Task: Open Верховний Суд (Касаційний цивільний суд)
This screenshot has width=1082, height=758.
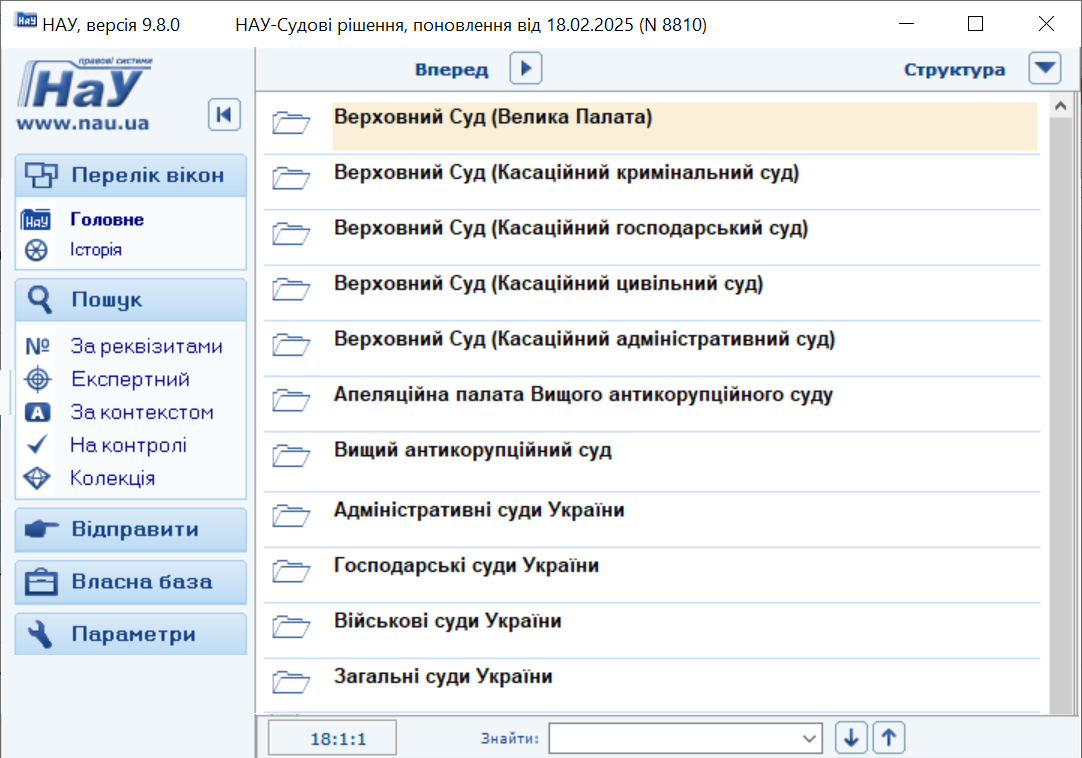Action: point(549,283)
